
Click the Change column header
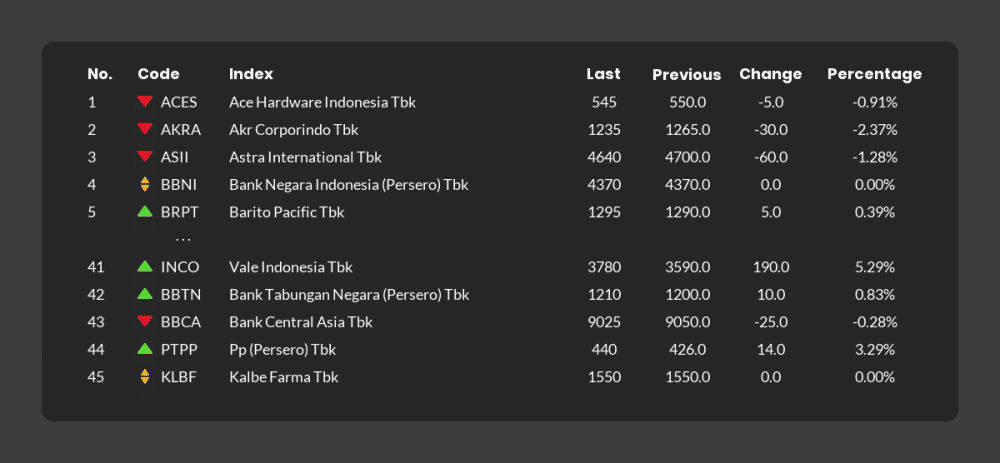770,74
